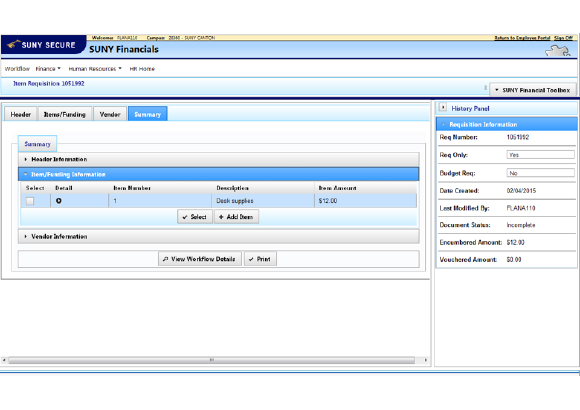Click the Req Only field showing Yes
The image size is (580, 410).
(x=540, y=155)
